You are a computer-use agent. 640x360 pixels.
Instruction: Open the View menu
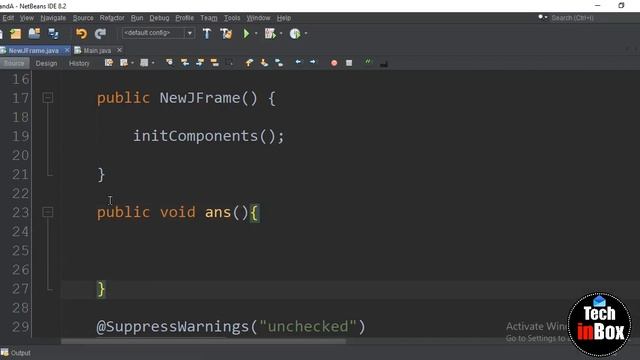point(27,18)
